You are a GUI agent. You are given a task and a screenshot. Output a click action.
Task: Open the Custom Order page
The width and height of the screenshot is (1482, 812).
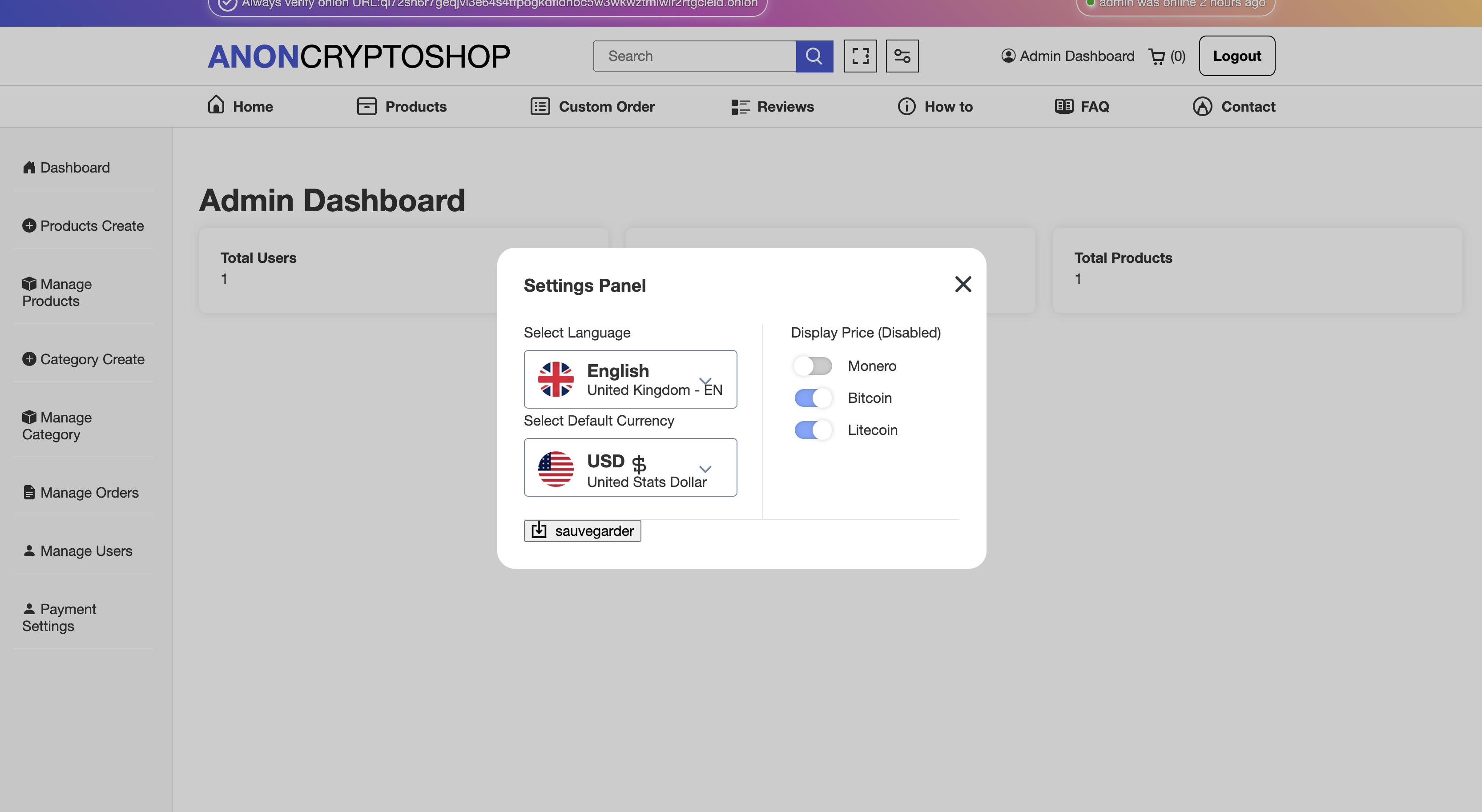tap(592, 106)
